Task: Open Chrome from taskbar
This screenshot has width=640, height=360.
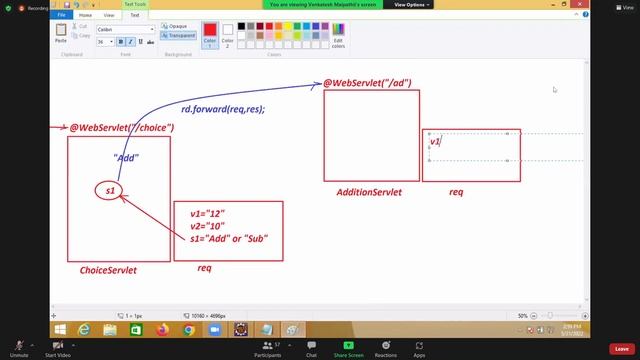Action: click(x=188, y=329)
